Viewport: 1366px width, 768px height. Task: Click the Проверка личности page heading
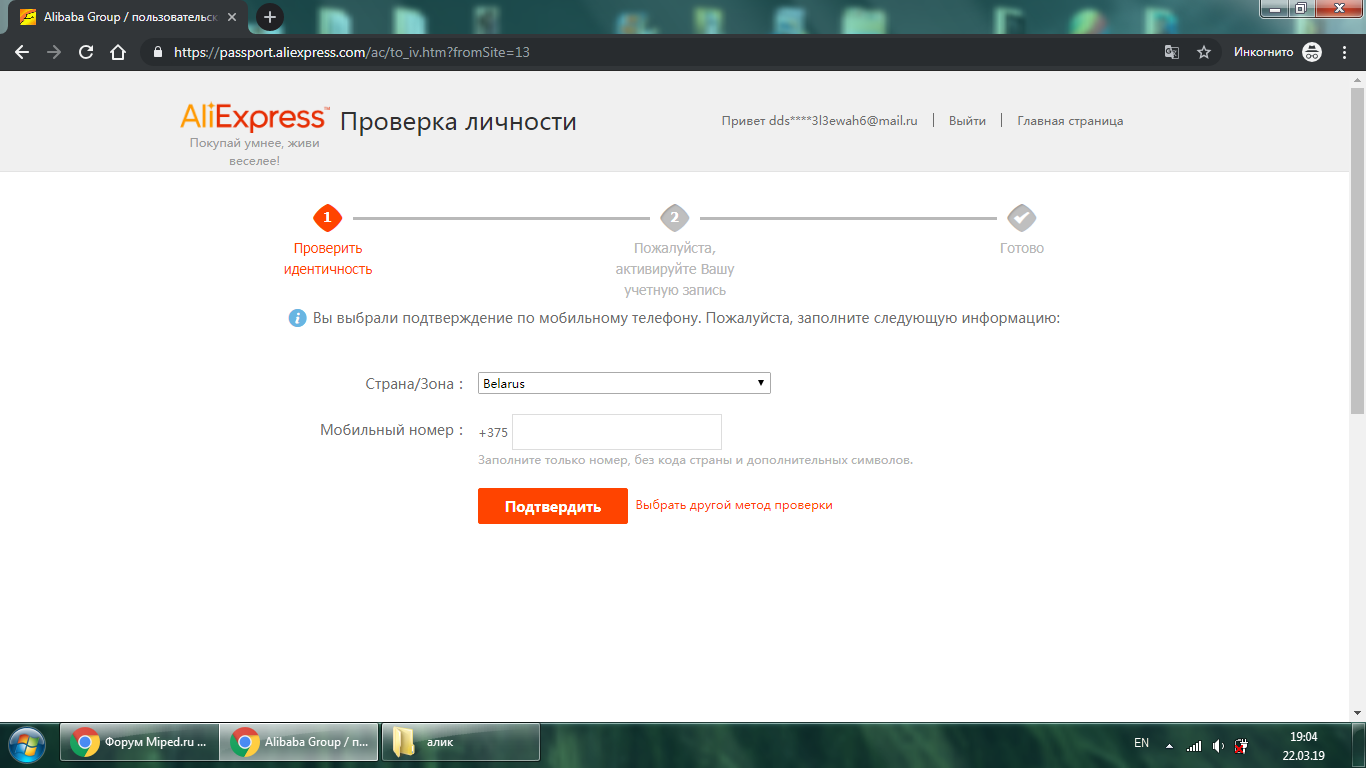(458, 122)
